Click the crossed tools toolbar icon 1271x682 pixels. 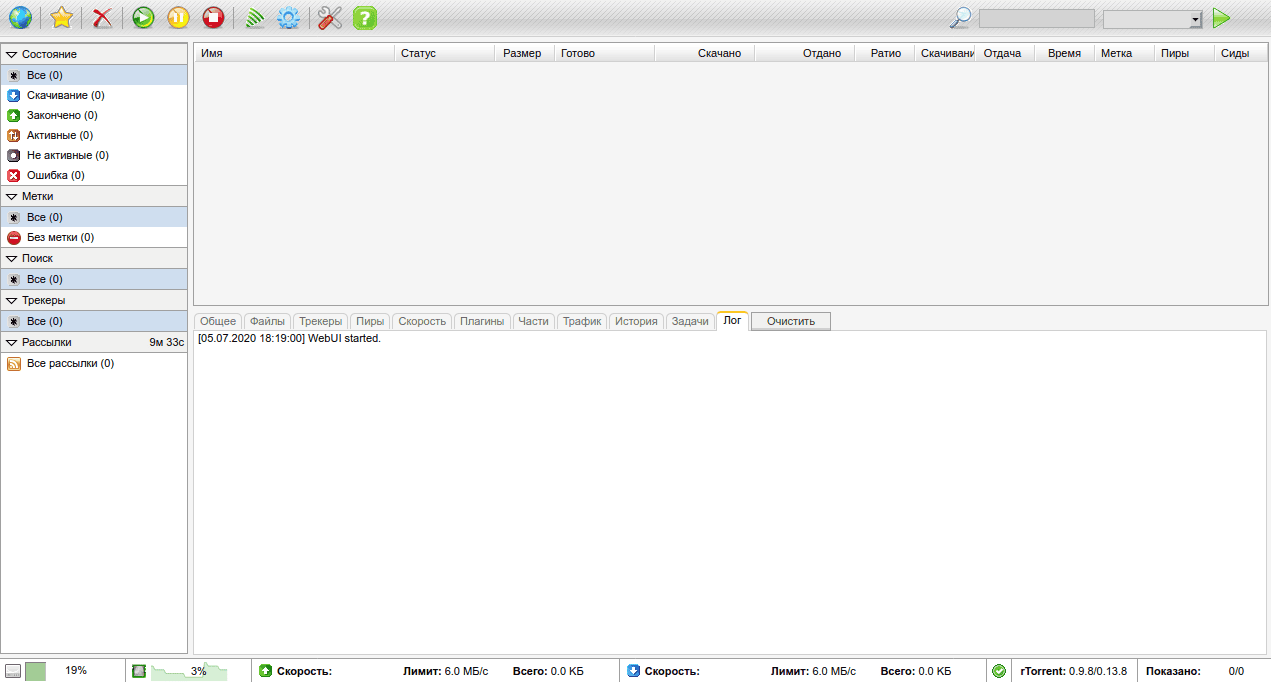330,17
